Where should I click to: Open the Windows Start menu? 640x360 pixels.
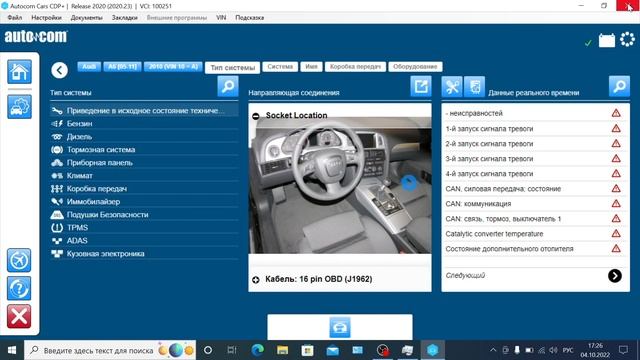click(12, 350)
